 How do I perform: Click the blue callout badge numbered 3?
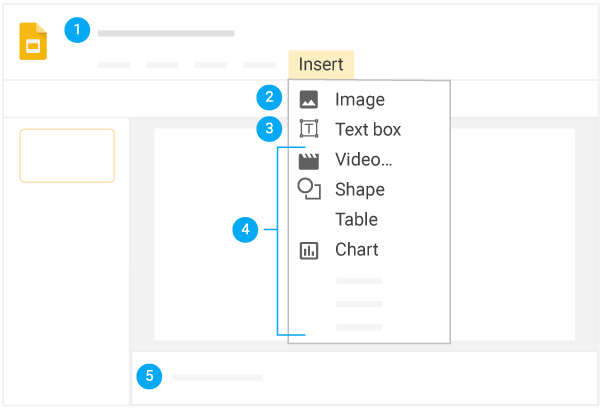pos(268,128)
